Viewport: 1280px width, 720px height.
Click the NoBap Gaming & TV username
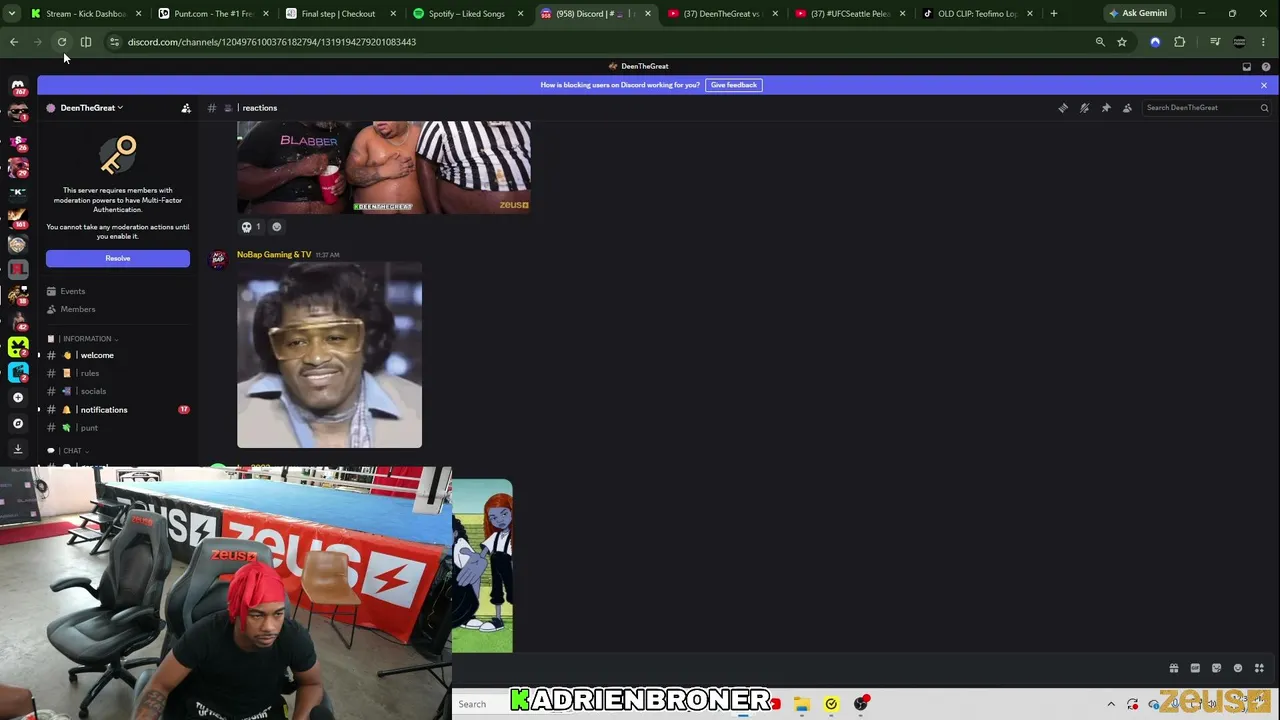[x=274, y=255]
